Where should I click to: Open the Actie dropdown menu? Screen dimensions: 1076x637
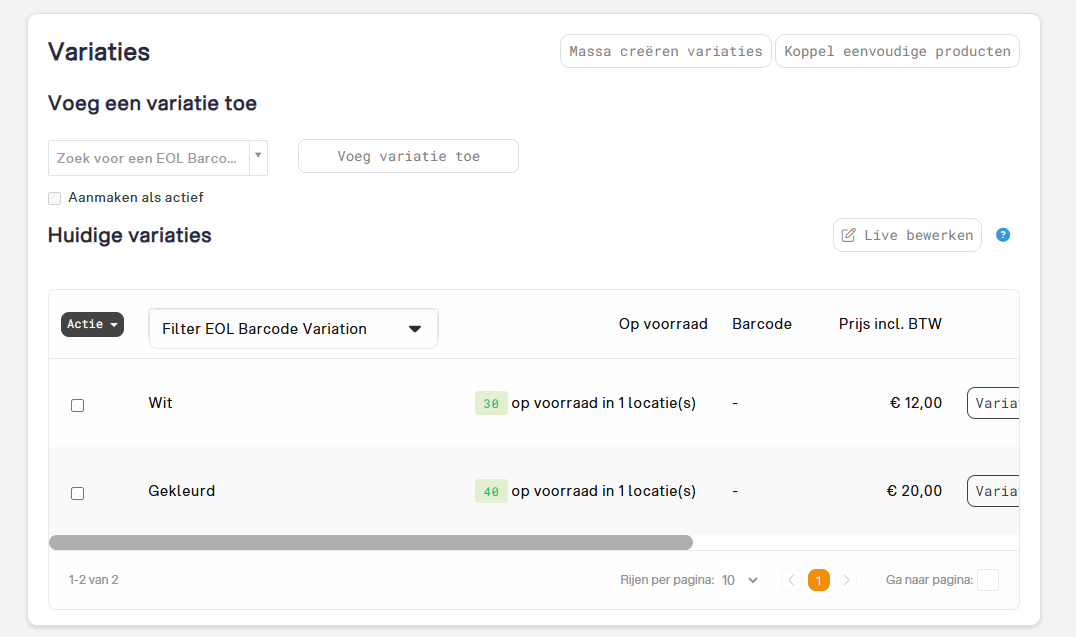point(93,324)
